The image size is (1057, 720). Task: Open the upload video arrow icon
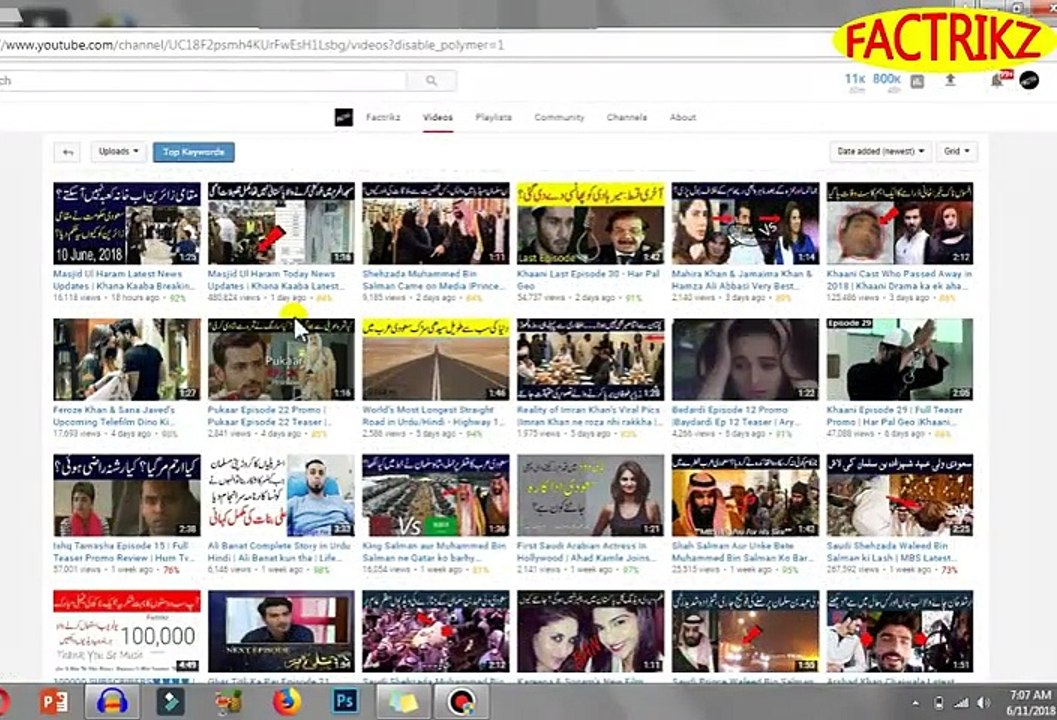tap(950, 80)
